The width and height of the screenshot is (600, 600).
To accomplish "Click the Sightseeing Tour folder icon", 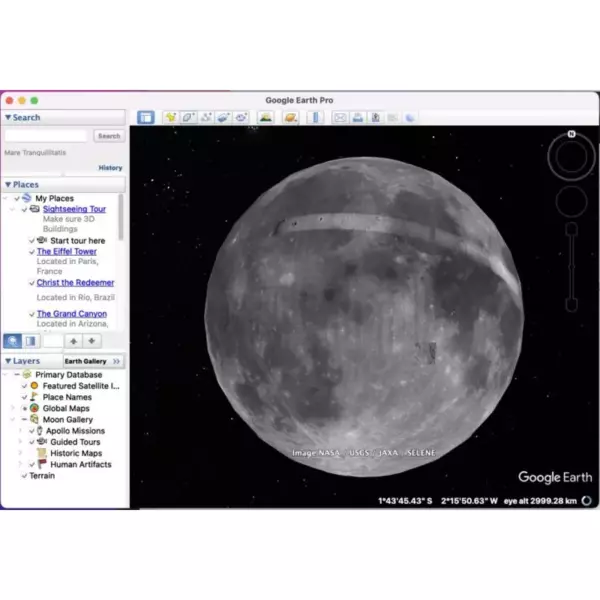I will coord(34,209).
